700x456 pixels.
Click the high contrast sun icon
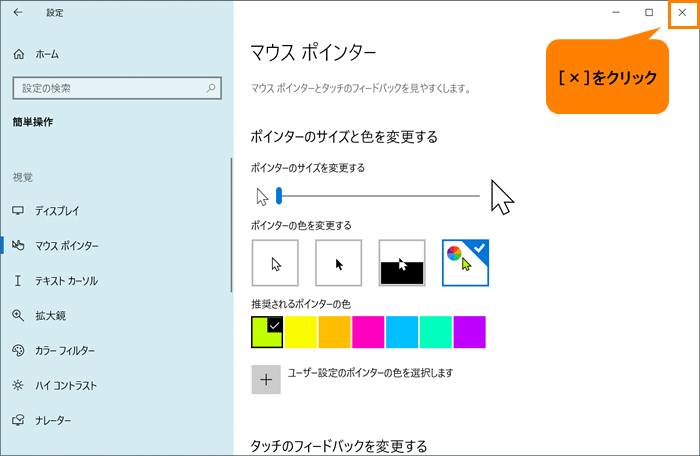(18, 385)
